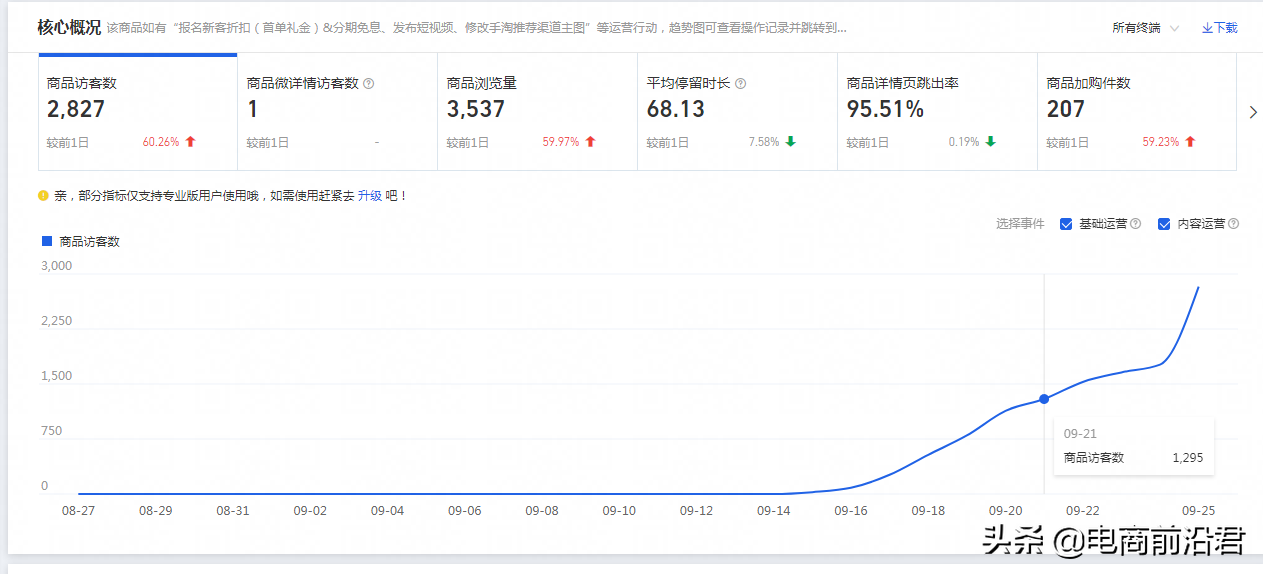
Task: Toggle the 内容运营 checkbox
Action: point(1164,224)
